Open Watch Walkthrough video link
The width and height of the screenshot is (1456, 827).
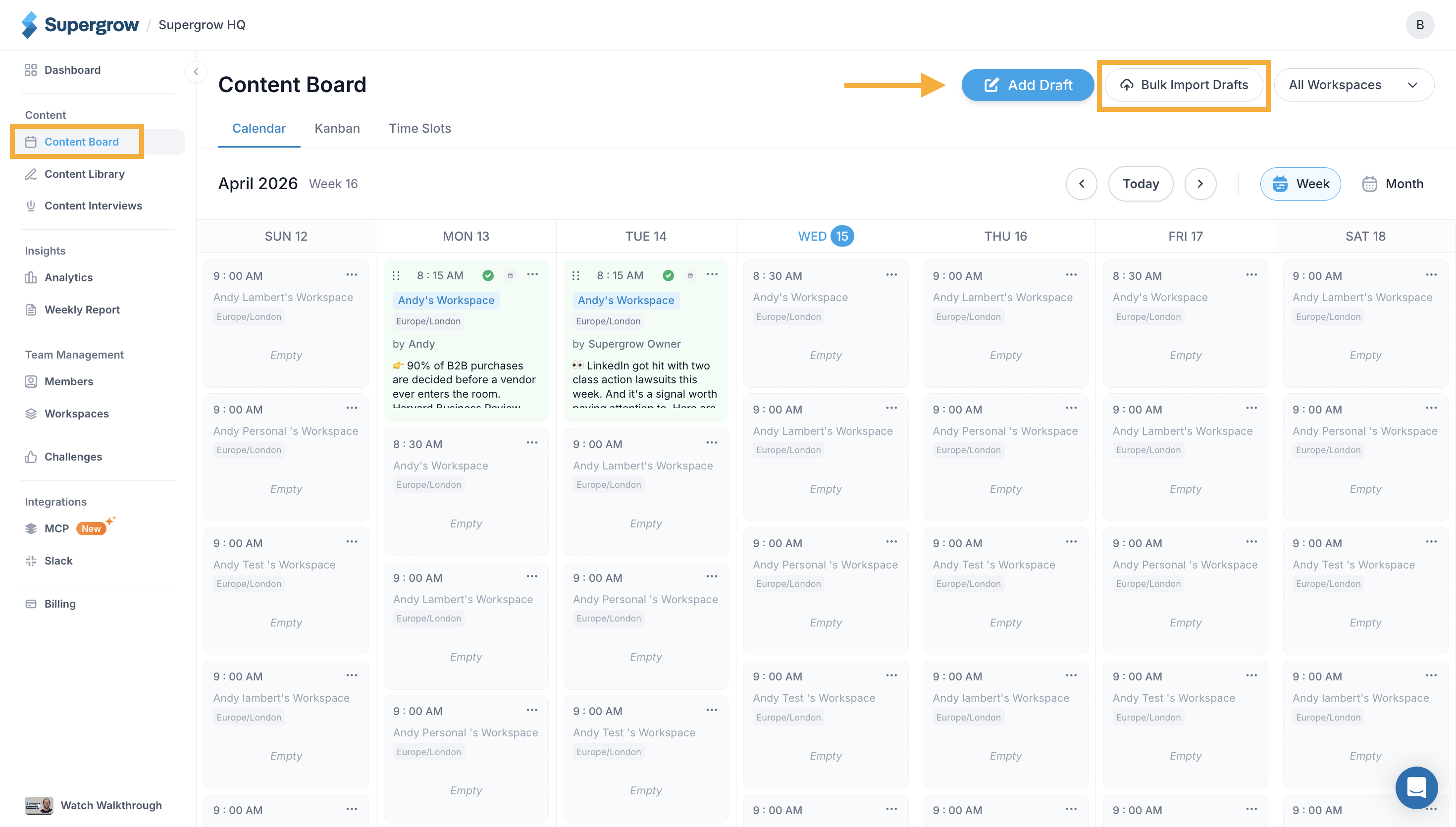click(x=94, y=805)
